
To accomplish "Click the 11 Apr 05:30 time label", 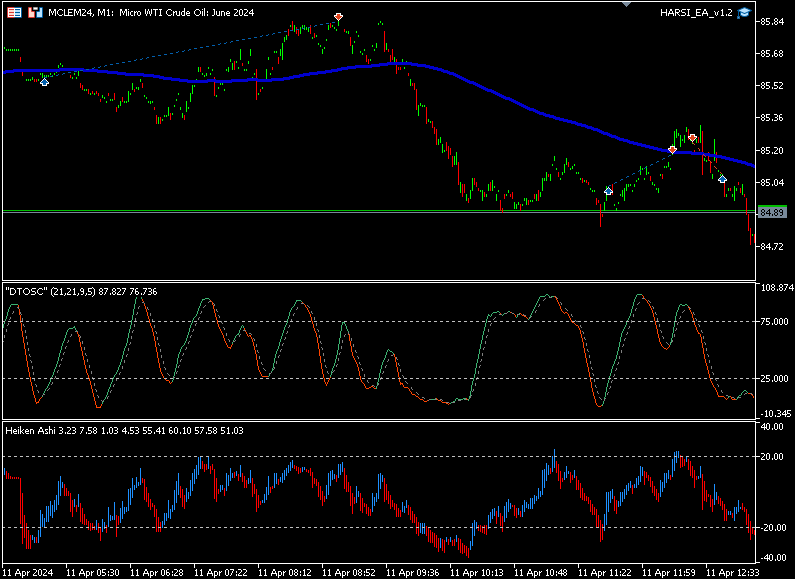I will tap(93, 572).
